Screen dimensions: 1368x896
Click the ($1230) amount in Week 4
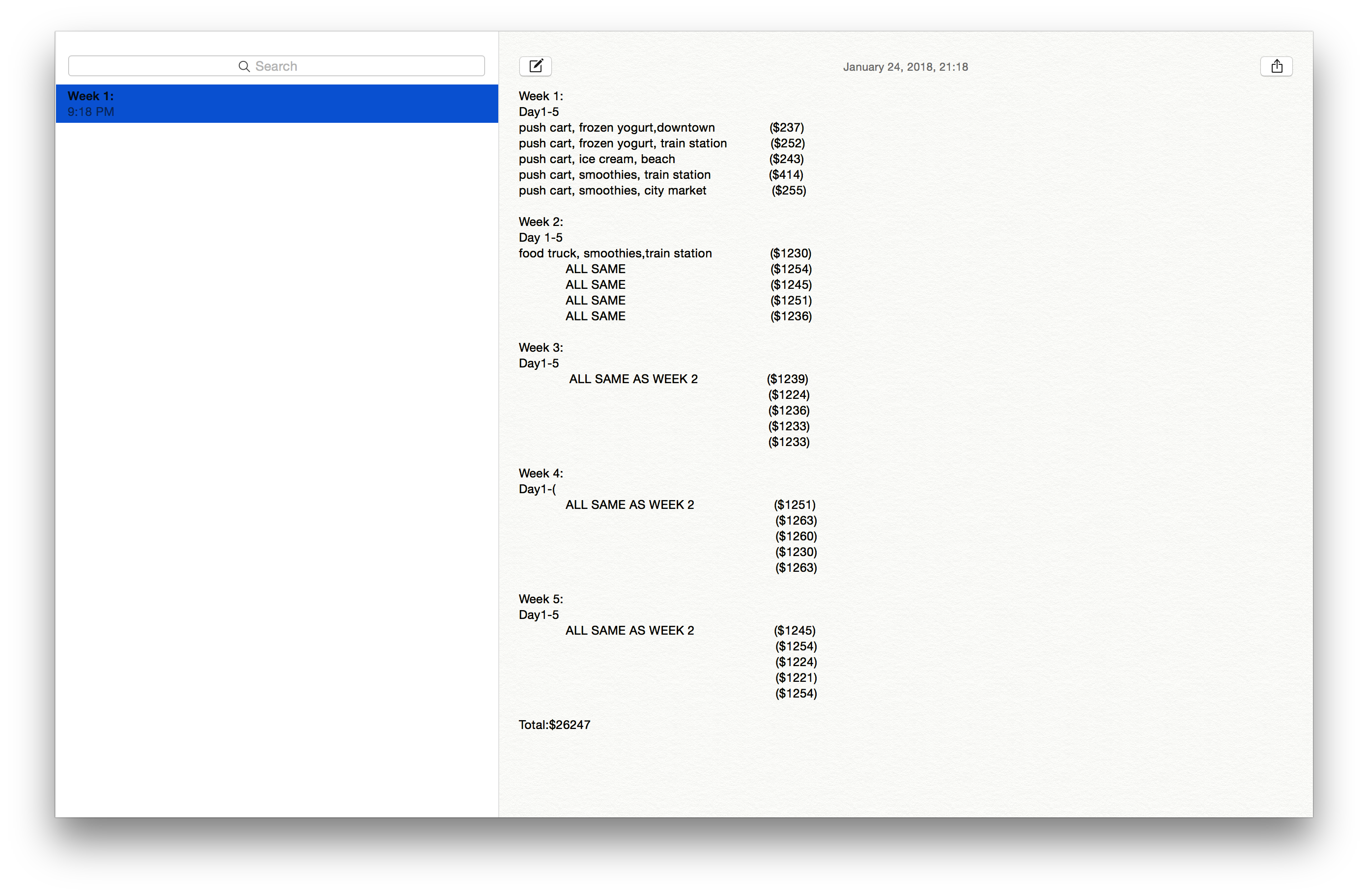pyautogui.click(x=796, y=552)
